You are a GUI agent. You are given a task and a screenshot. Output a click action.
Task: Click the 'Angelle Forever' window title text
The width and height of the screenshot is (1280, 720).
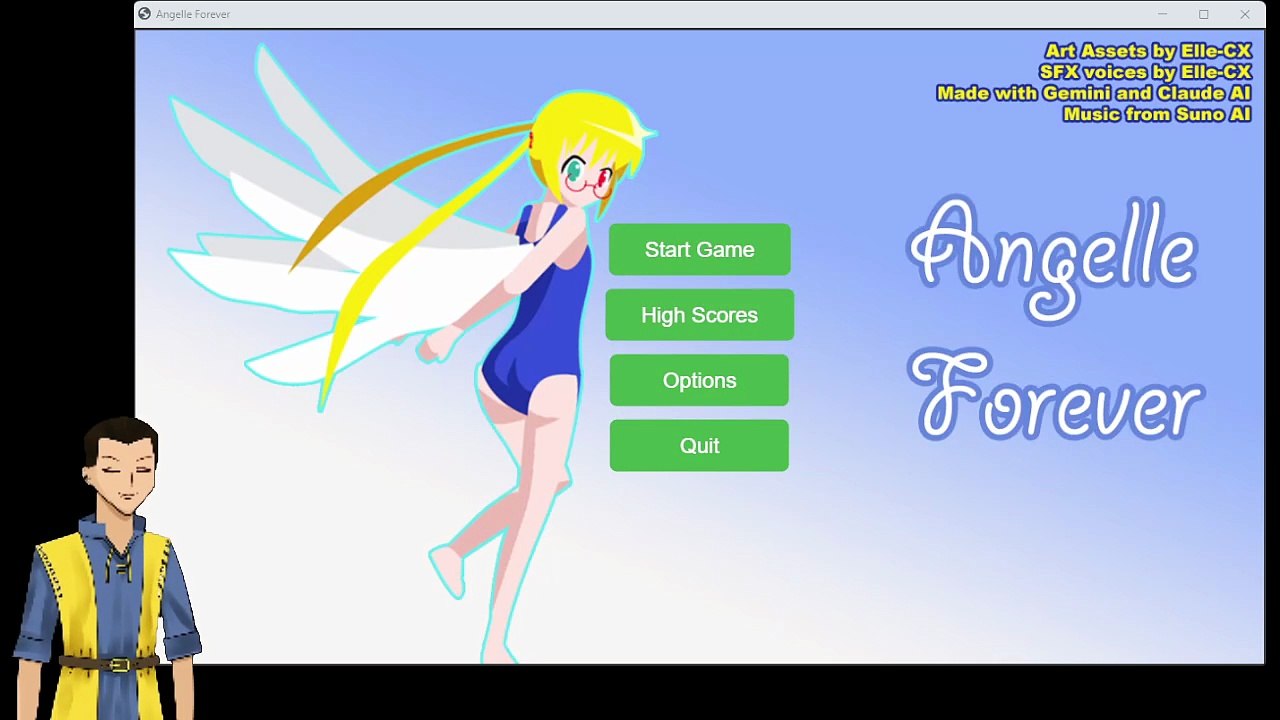click(x=193, y=14)
